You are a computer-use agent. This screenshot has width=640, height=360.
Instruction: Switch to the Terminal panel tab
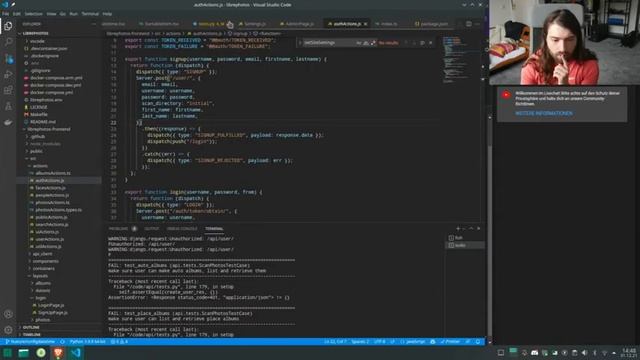click(x=214, y=229)
